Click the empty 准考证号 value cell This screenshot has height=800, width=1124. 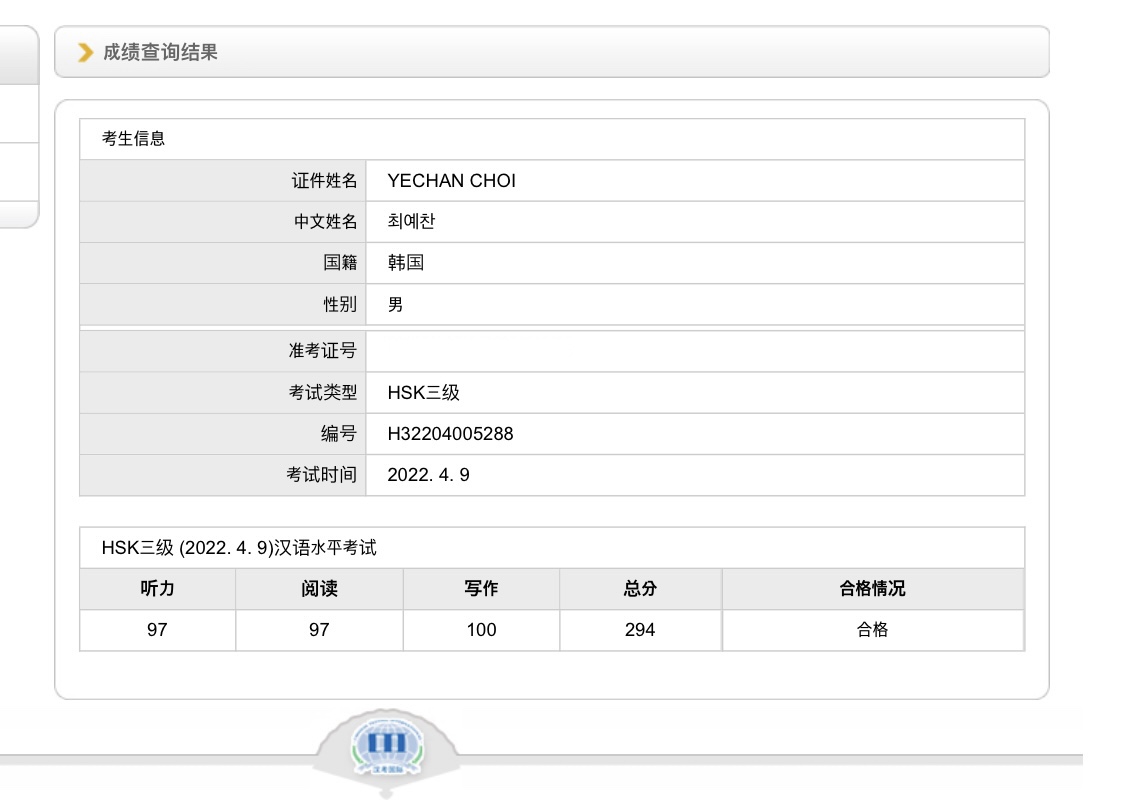(x=695, y=351)
